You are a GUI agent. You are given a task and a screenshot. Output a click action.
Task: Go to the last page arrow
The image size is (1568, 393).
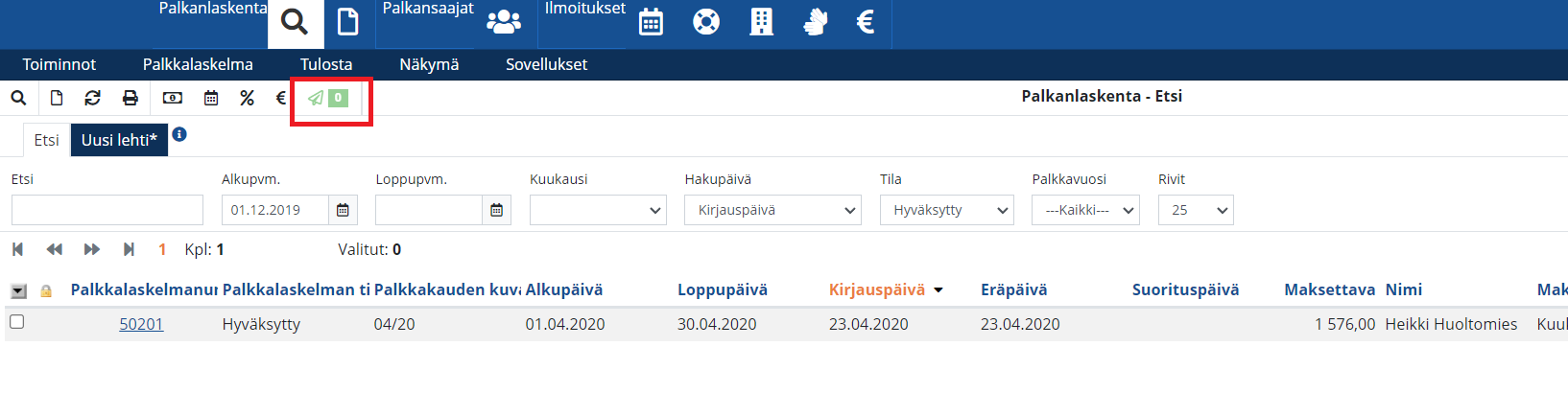129,249
